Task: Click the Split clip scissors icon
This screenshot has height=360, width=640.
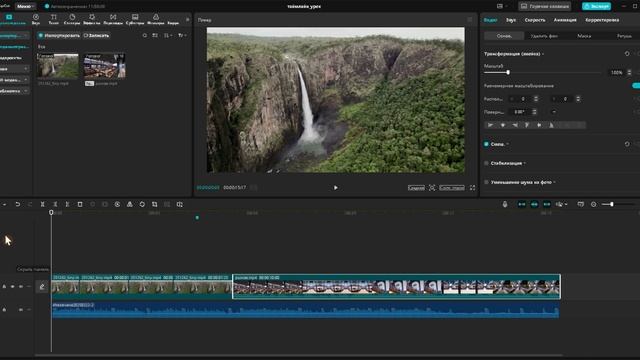Action: point(42,204)
